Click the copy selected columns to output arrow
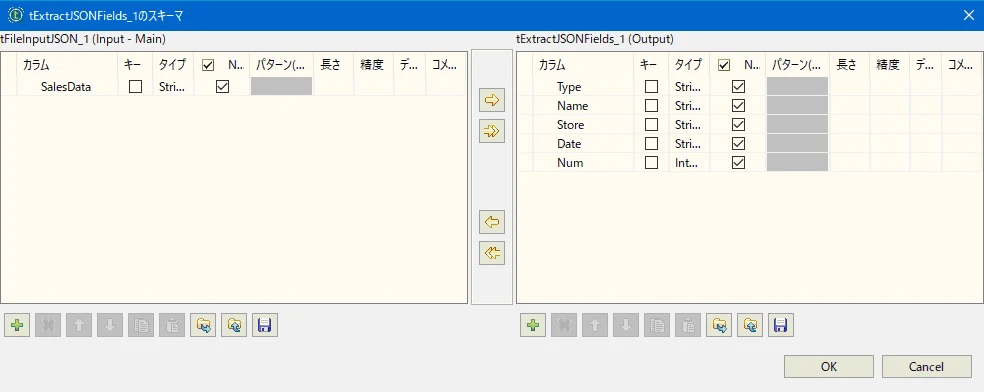The height and width of the screenshot is (392, 984). tap(492, 100)
